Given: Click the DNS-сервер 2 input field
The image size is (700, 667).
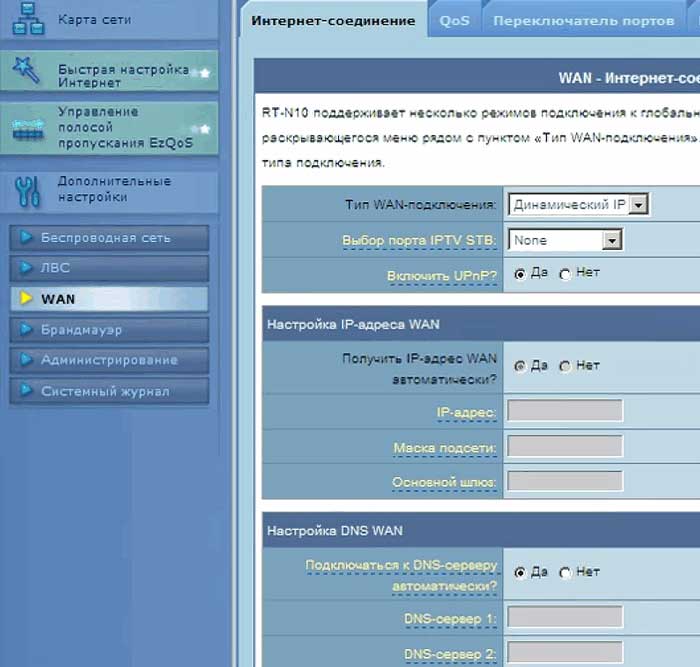Looking at the screenshot, I should tap(565, 652).
